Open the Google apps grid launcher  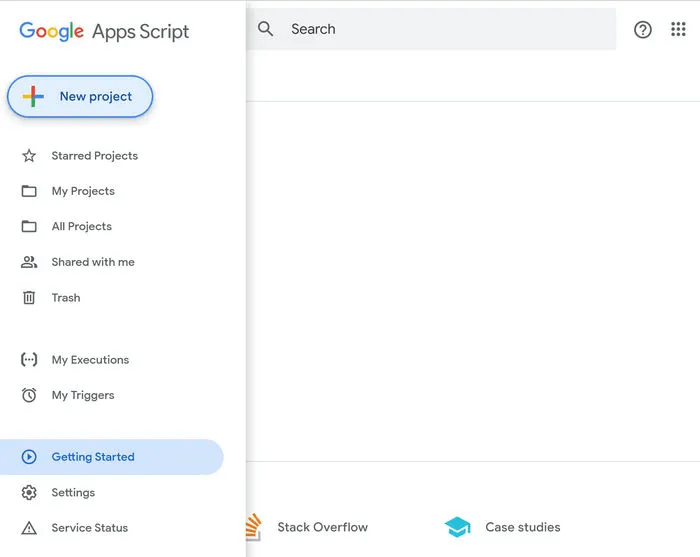(x=678, y=29)
